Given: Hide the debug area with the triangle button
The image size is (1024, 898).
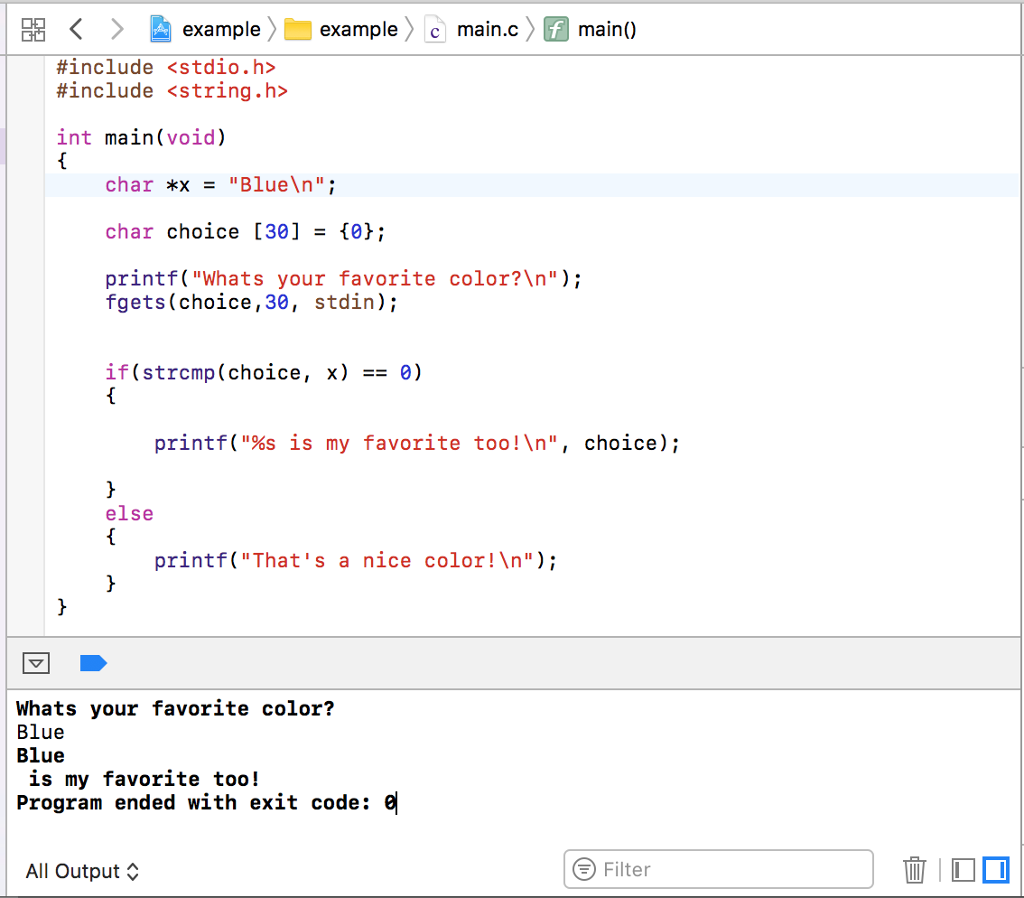Looking at the screenshot, I should tap(36, 664).
